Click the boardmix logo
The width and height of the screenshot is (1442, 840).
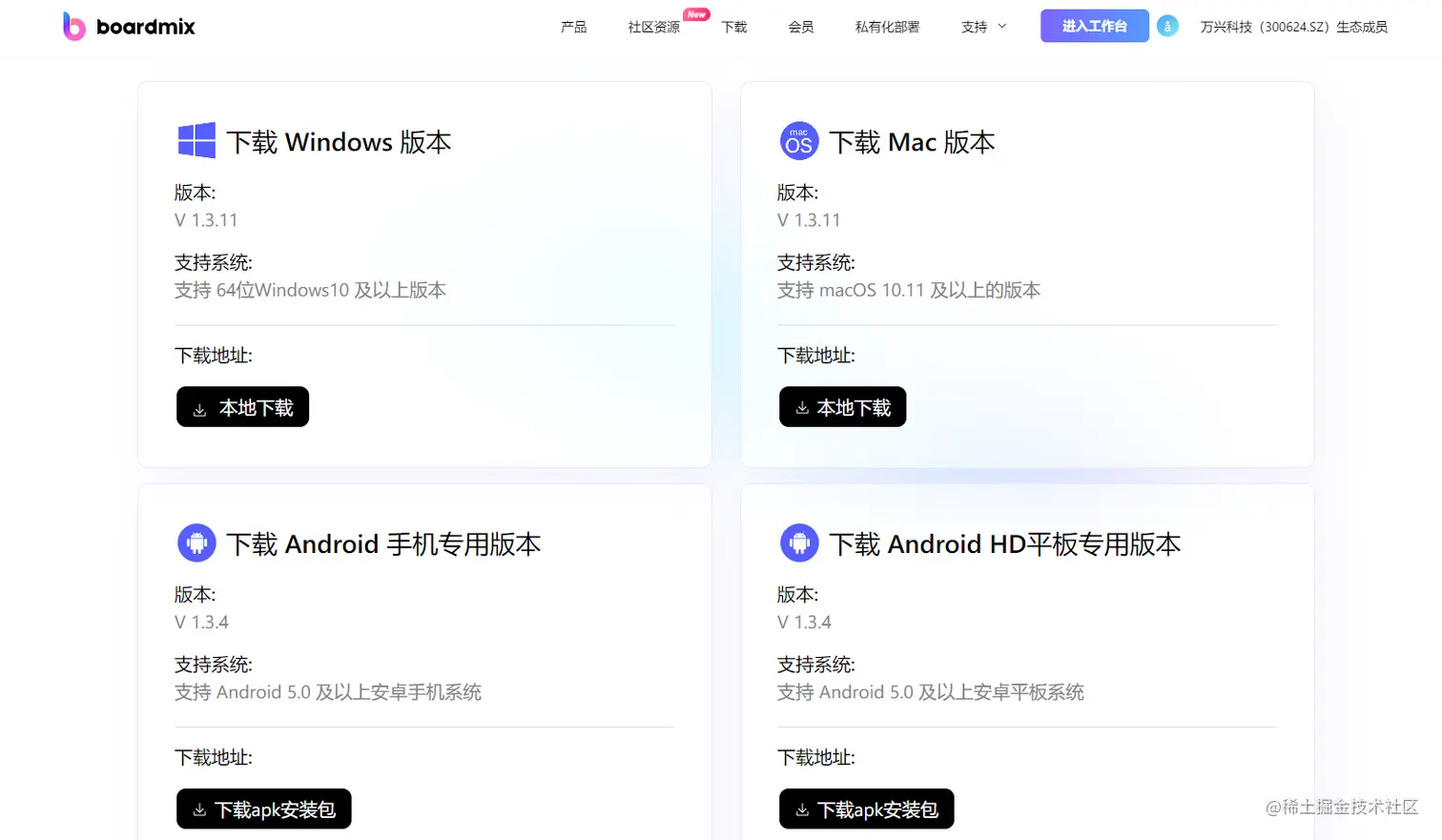129,26
